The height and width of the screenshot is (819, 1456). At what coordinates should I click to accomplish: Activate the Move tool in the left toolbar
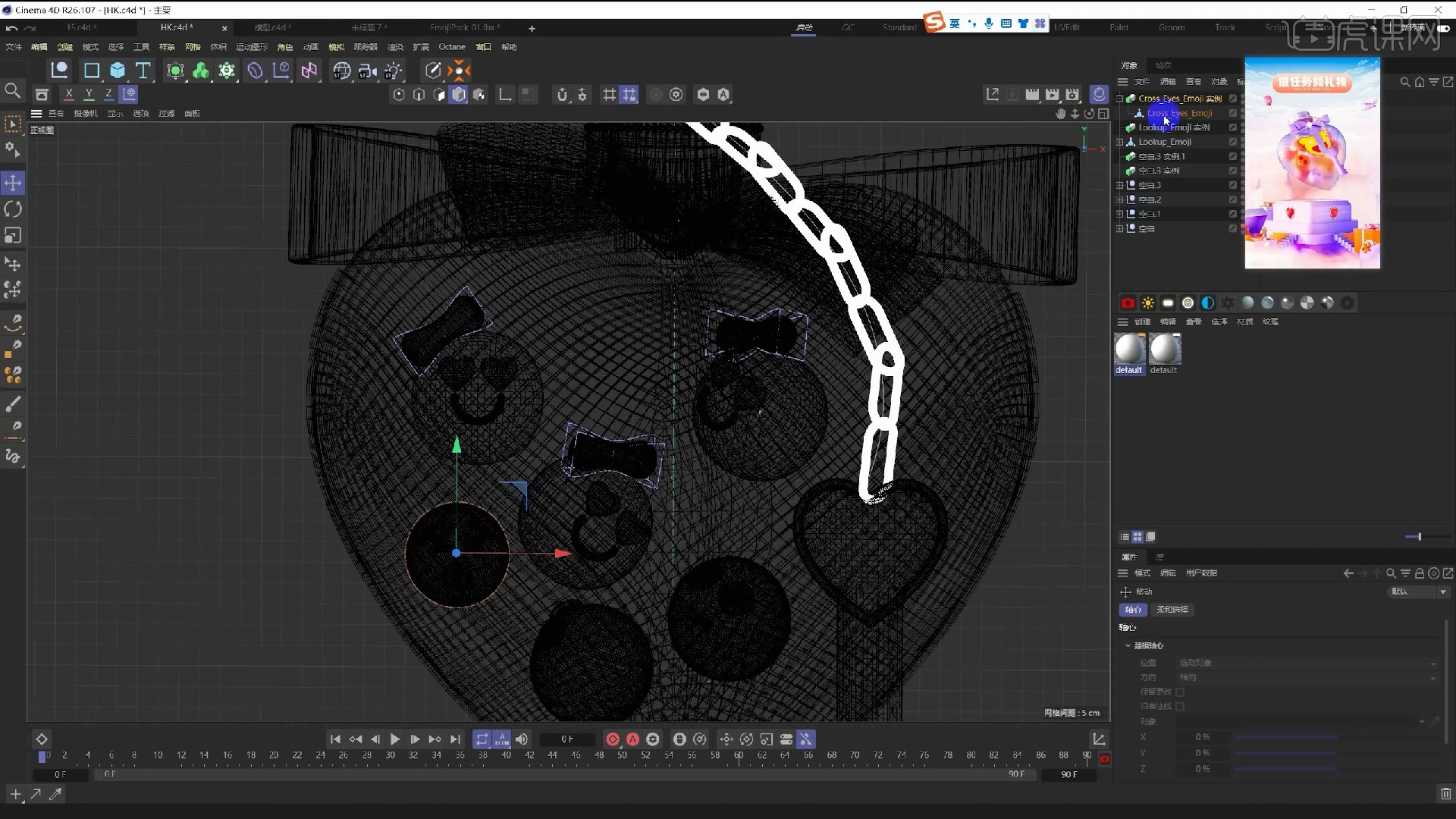(12, 183)
